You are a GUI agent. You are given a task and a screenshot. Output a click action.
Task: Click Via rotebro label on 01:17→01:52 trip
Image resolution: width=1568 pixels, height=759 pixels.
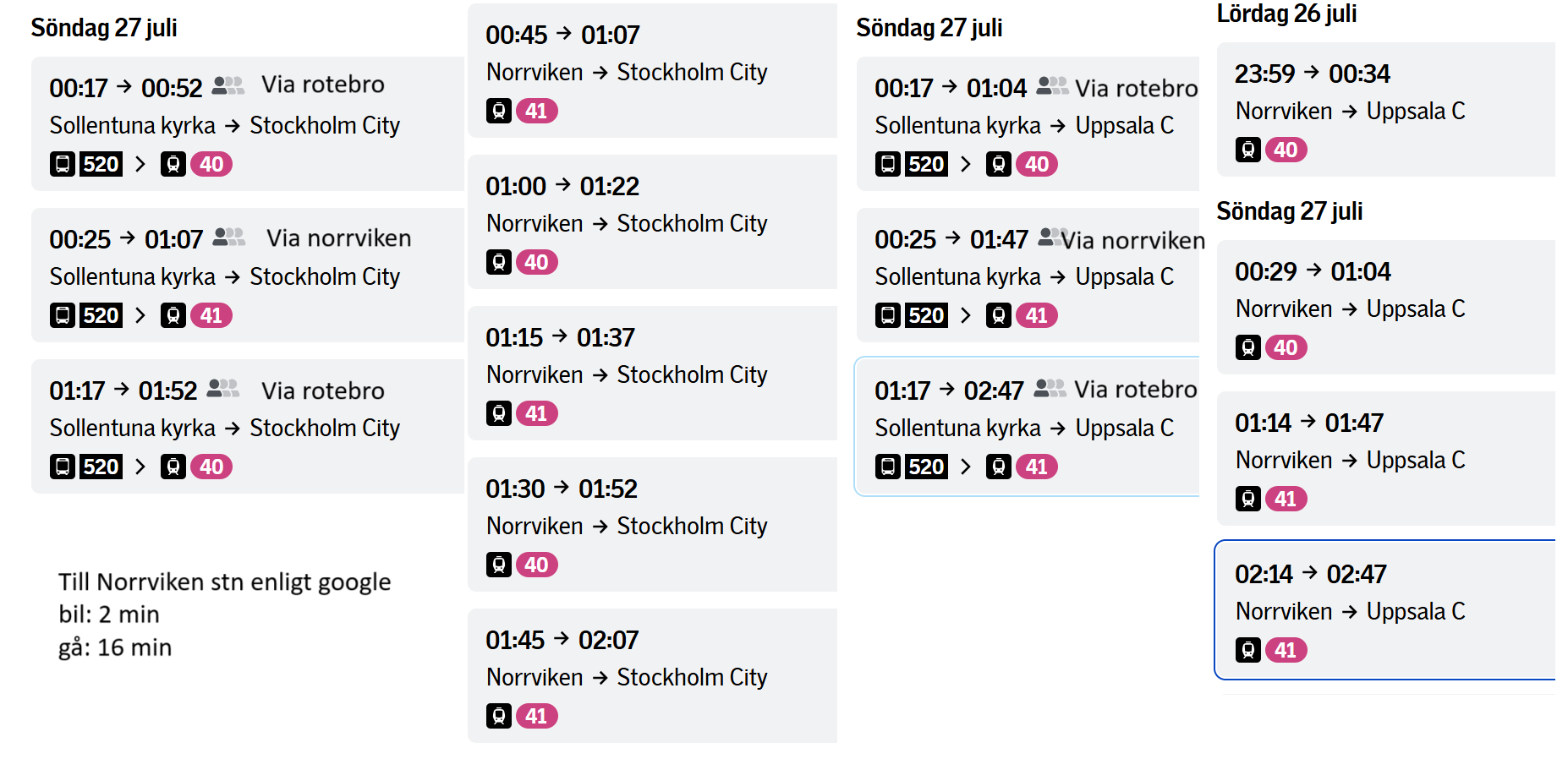[323, 390]
